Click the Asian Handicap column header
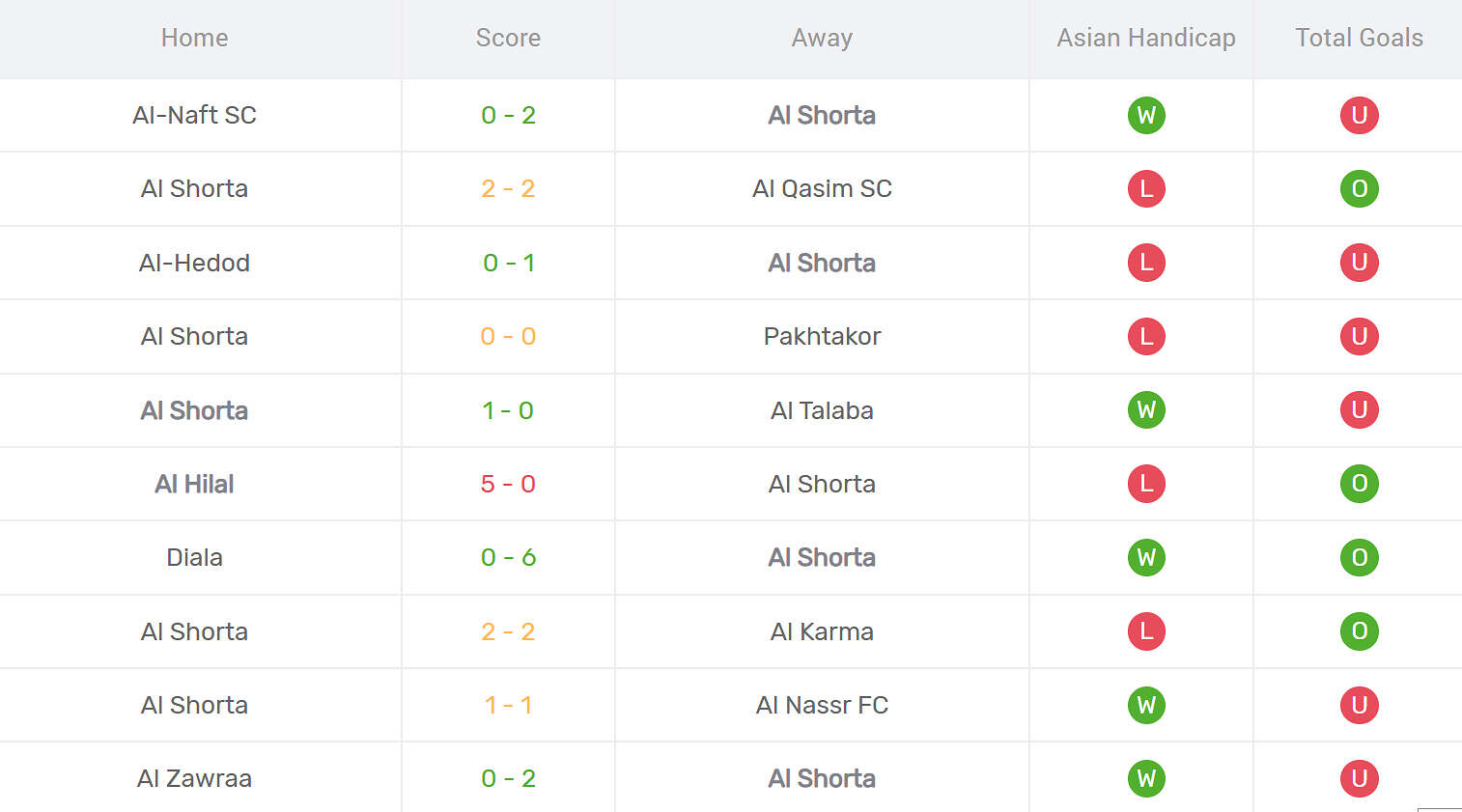 point(1146,38)
